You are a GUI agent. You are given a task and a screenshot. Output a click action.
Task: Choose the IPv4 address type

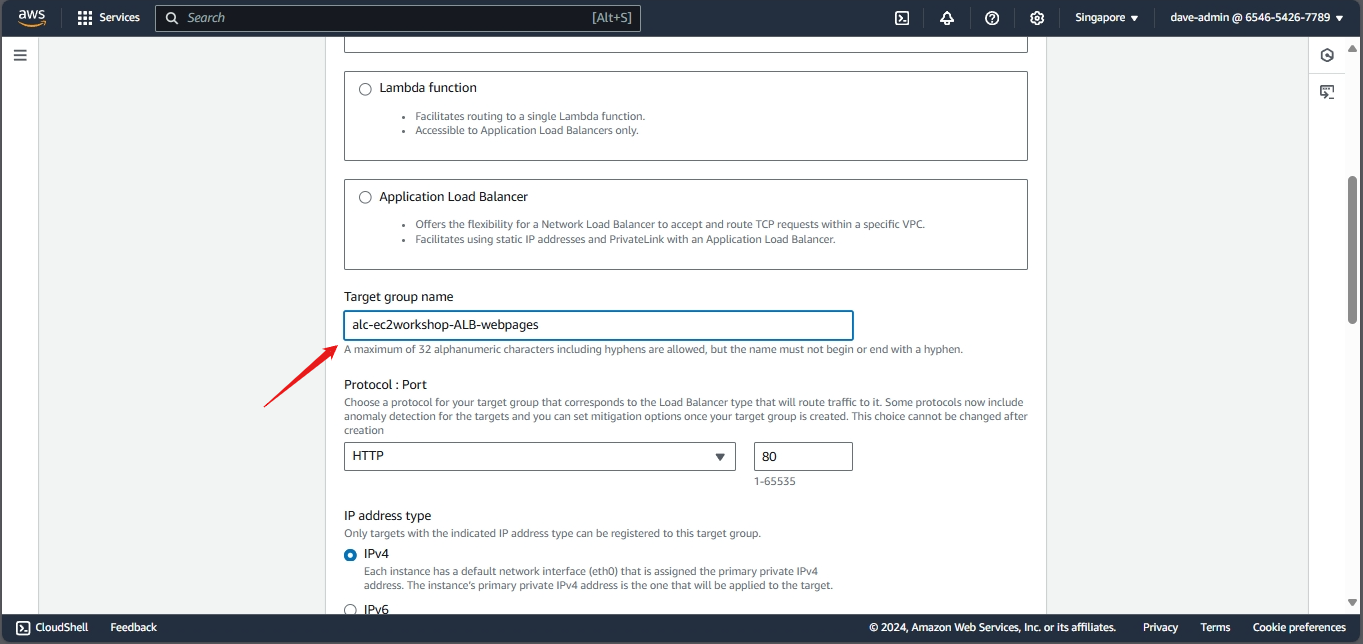click(351, 554)
